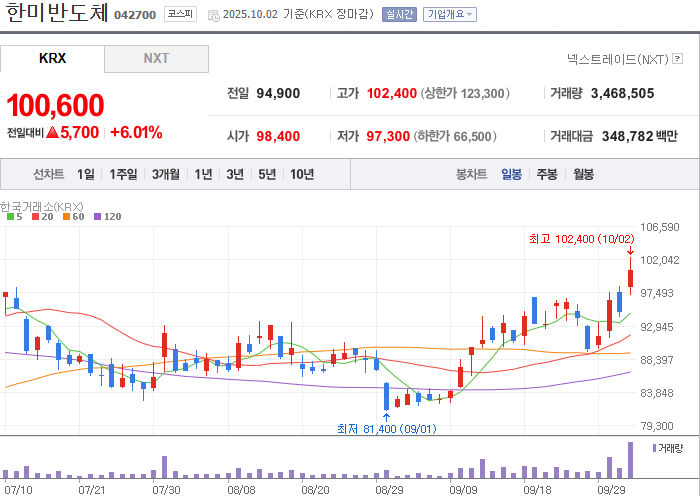Click the 102,042 price axis label
The width and height of the screenshot is (700, 496).
pyautogui.click(x=659, y=260)
